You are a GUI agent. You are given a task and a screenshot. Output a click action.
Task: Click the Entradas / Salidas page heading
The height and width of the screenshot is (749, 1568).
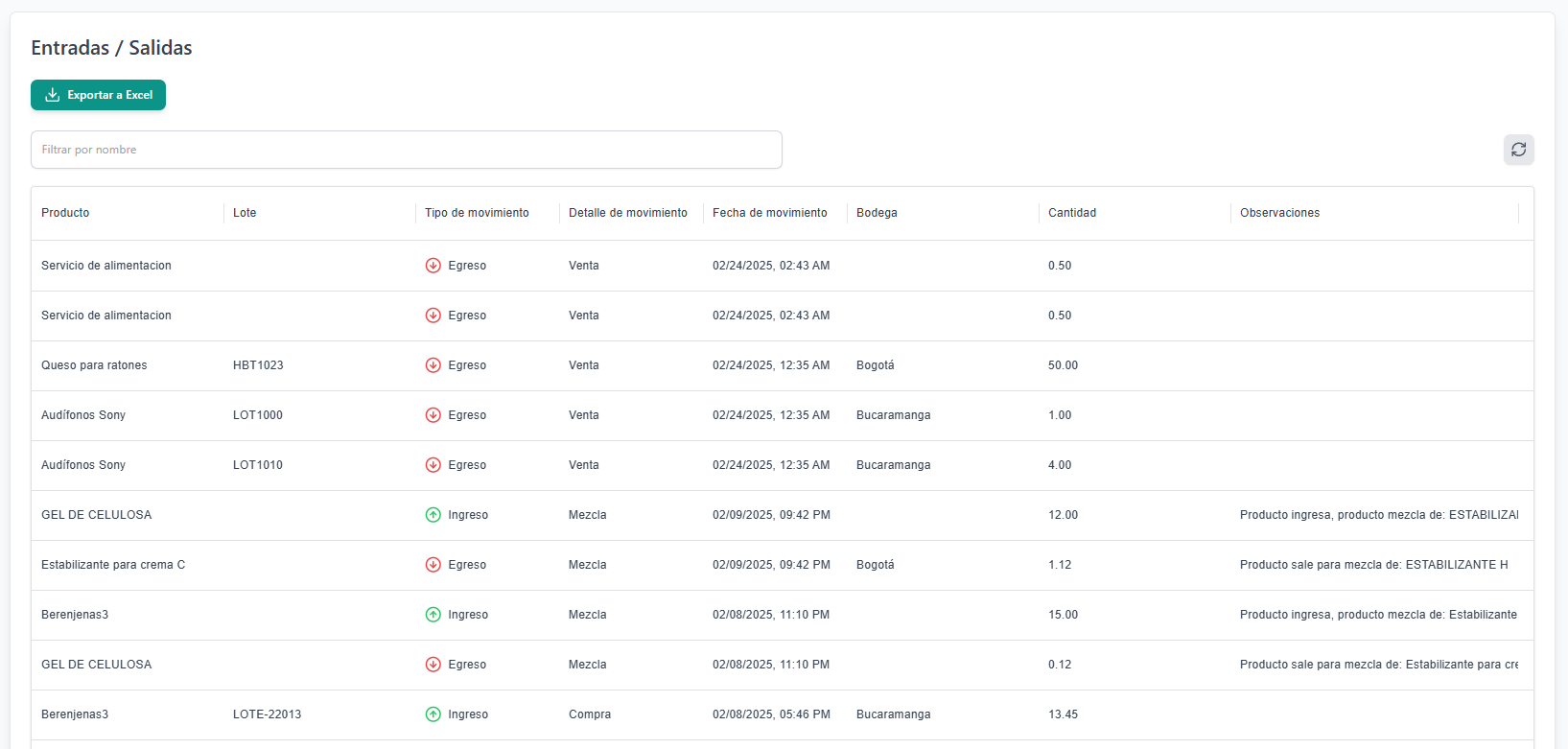111,48
